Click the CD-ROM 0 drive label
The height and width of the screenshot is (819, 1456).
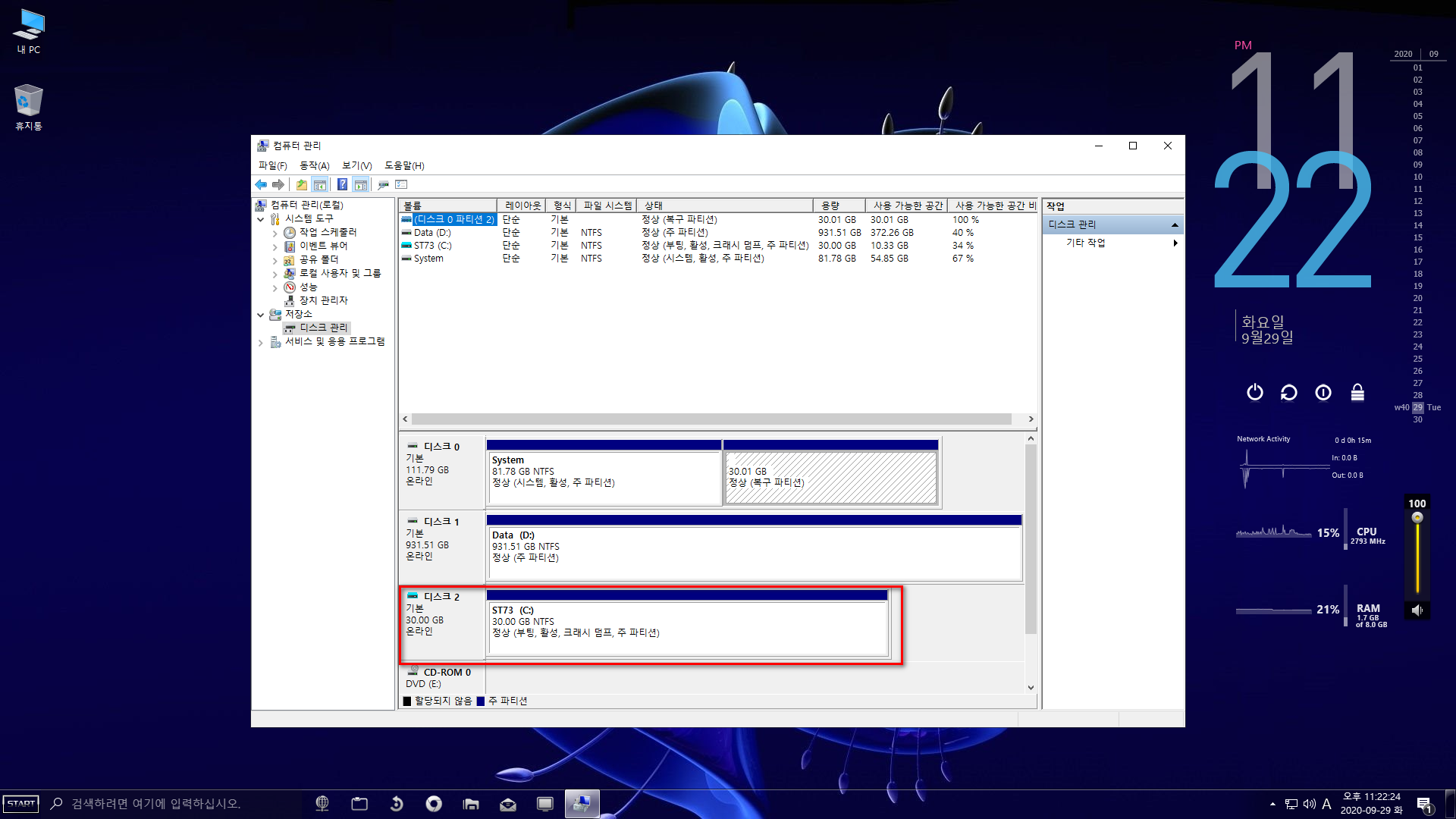447,673
